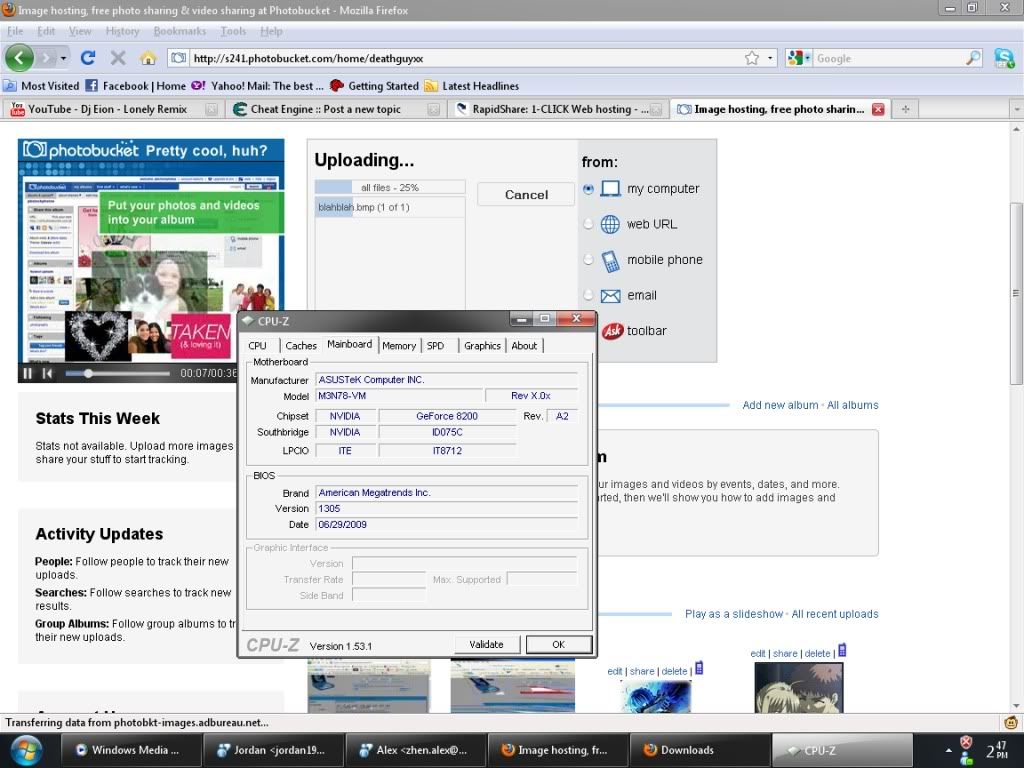This screenshot has width=1024, height=768.
Task: Click the Validate button in CPU-Z
Action: tap(487, 644)
